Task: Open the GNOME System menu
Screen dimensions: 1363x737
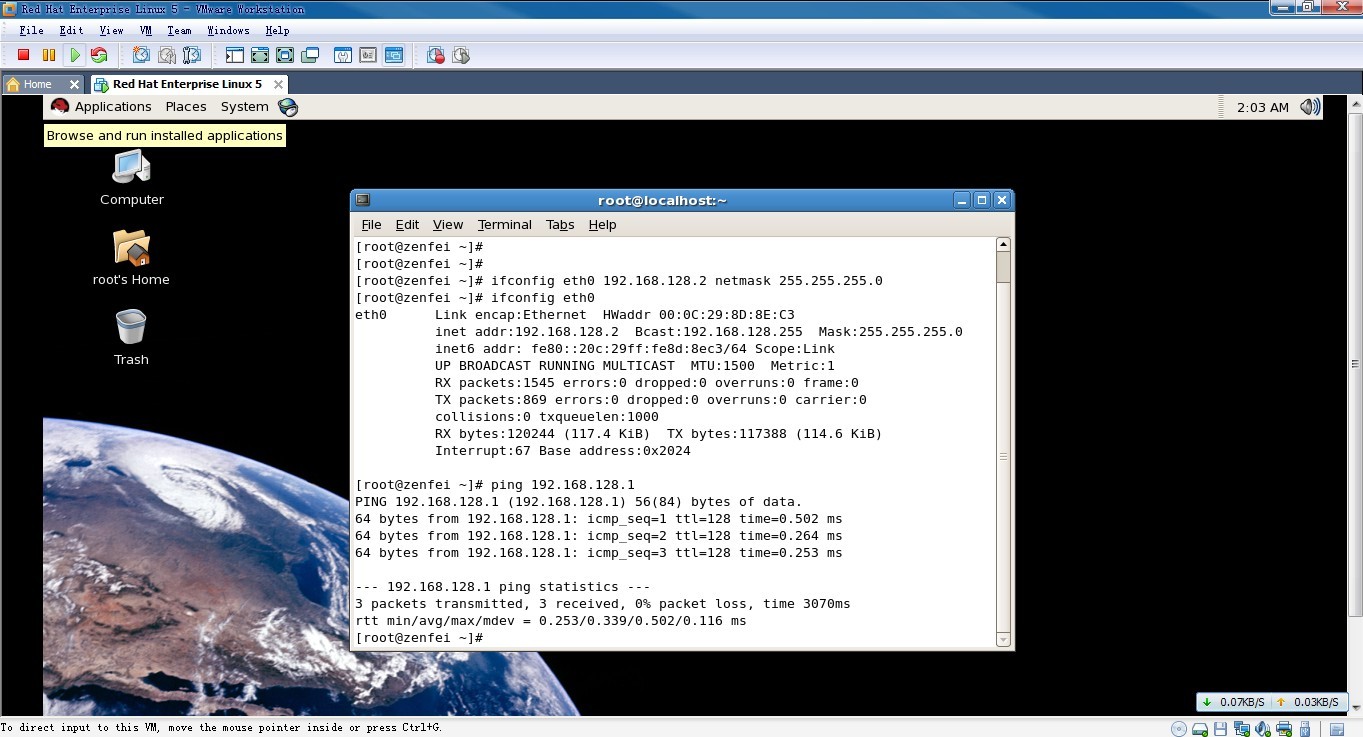Action: (x=245, y=107)
